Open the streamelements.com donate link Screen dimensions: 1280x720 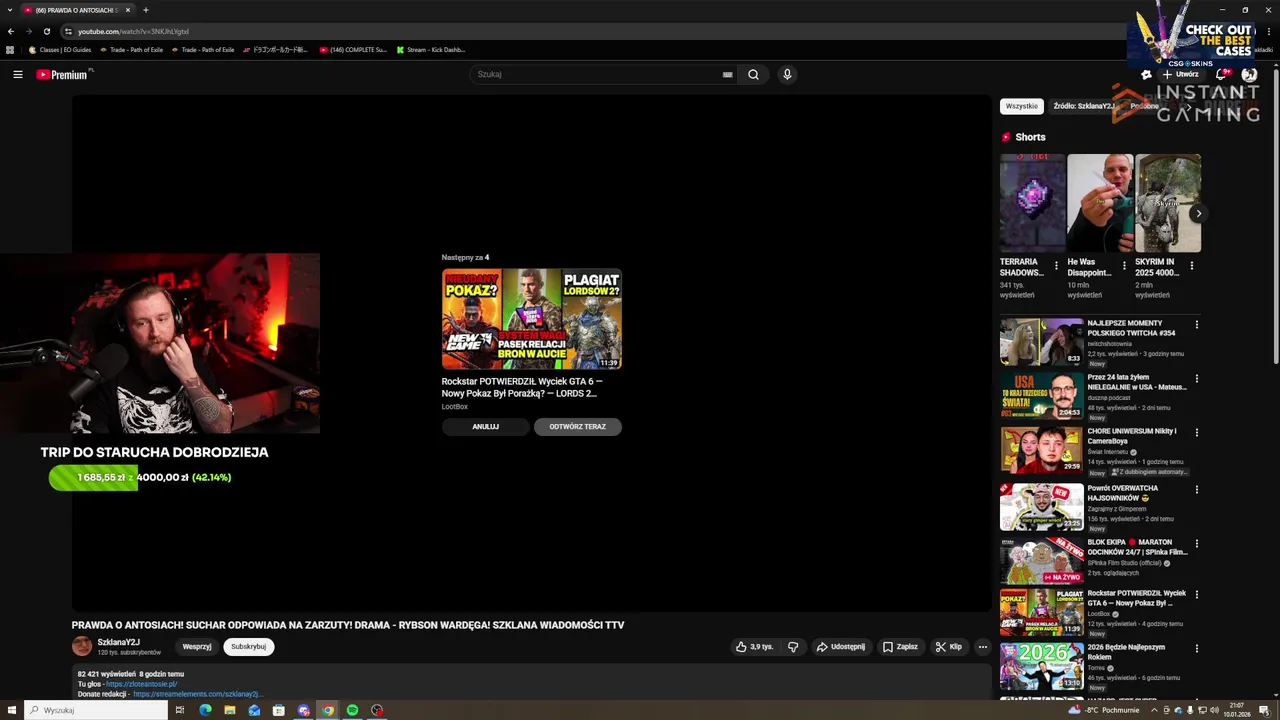coord(197,694)
